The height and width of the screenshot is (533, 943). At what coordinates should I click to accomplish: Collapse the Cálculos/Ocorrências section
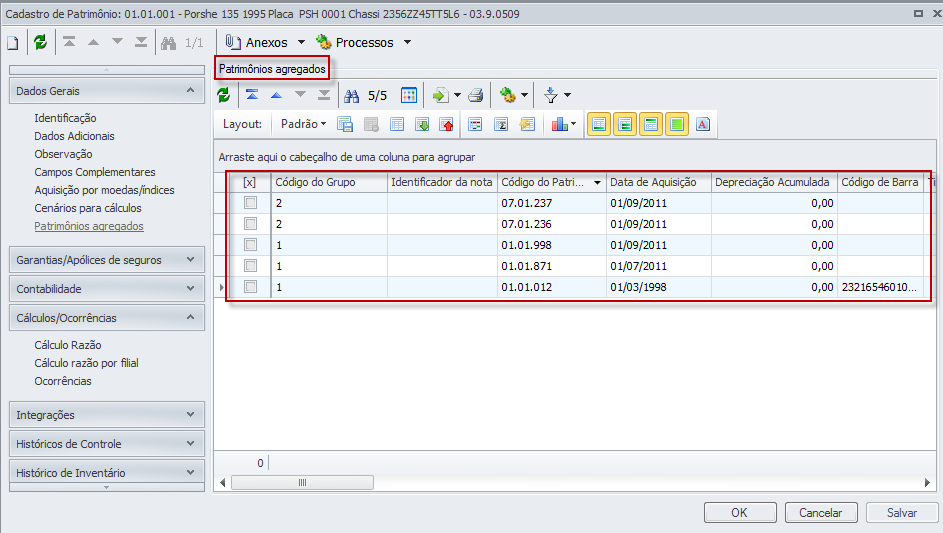tap(191, 318)
